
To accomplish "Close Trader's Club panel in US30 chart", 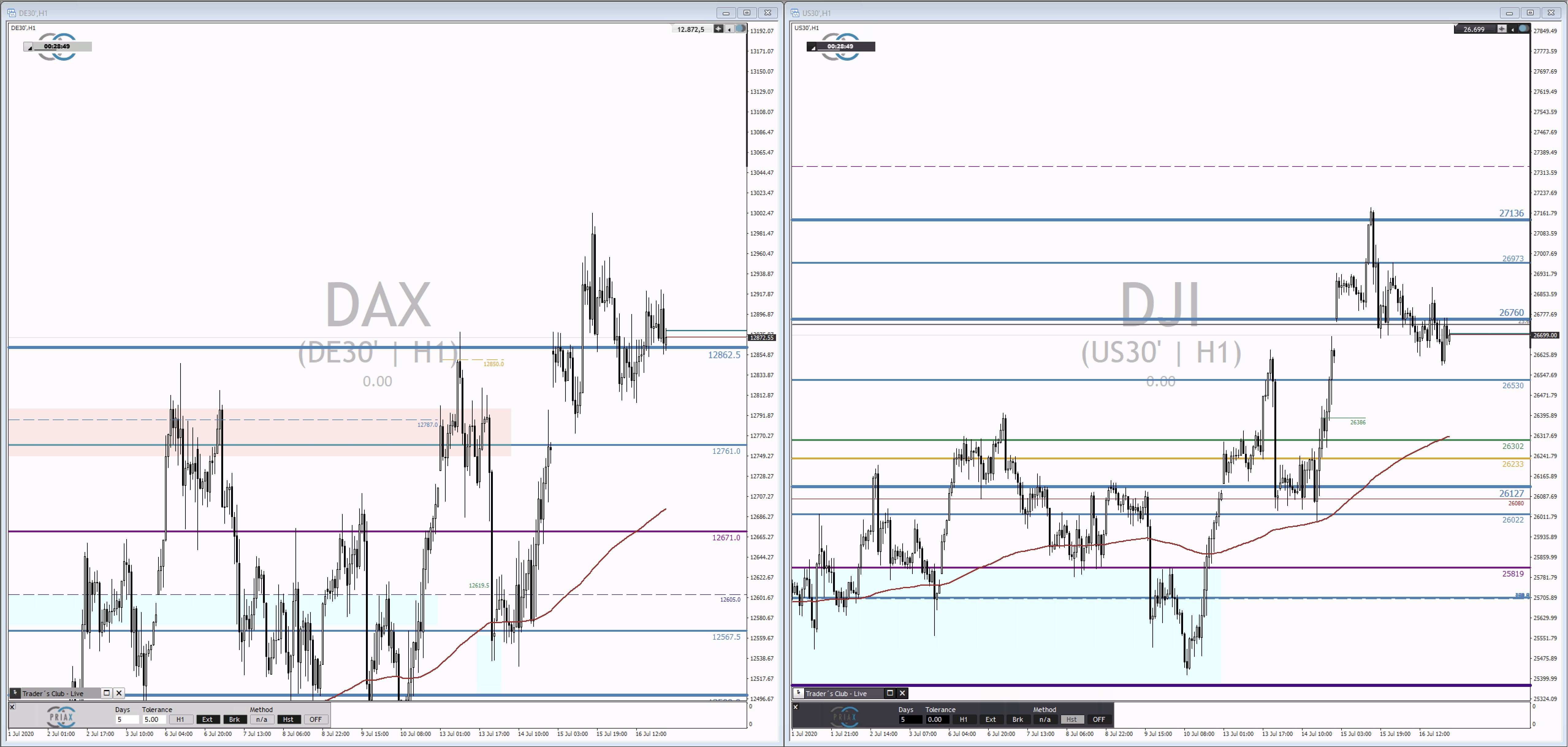I will [903, 693].
